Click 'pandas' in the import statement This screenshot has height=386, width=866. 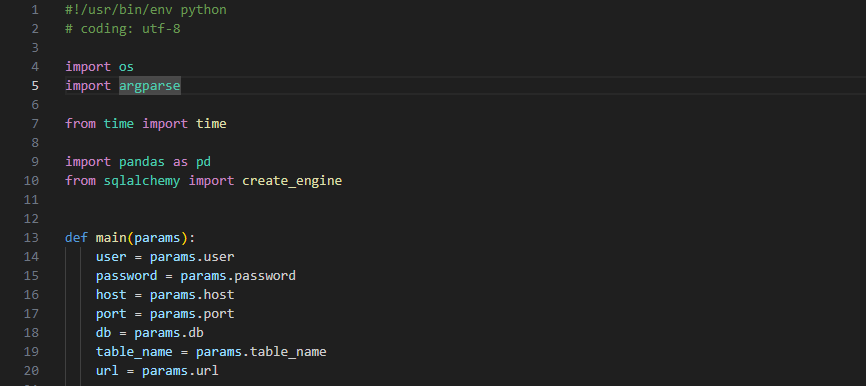pos(142,162)
